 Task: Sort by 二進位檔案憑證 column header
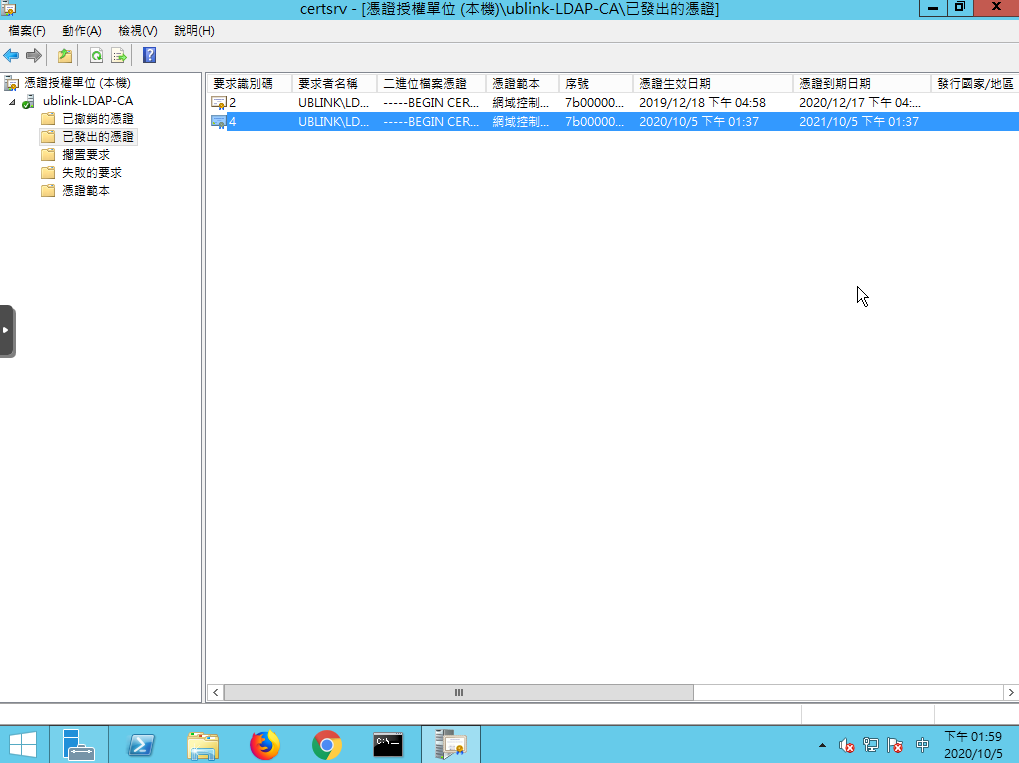pyautogui.click(x=432, y=84)
